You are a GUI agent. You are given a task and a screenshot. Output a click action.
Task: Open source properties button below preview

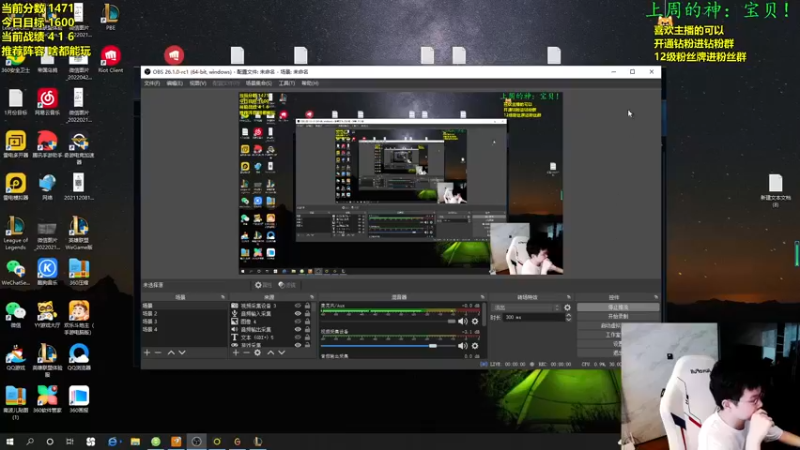264,285
